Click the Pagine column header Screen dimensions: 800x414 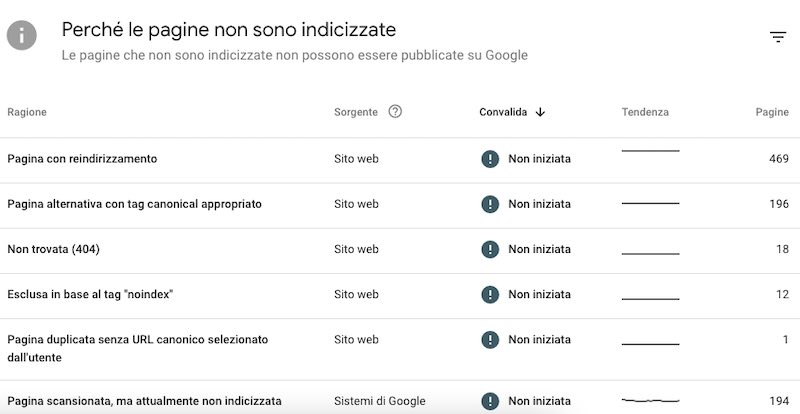772,112
